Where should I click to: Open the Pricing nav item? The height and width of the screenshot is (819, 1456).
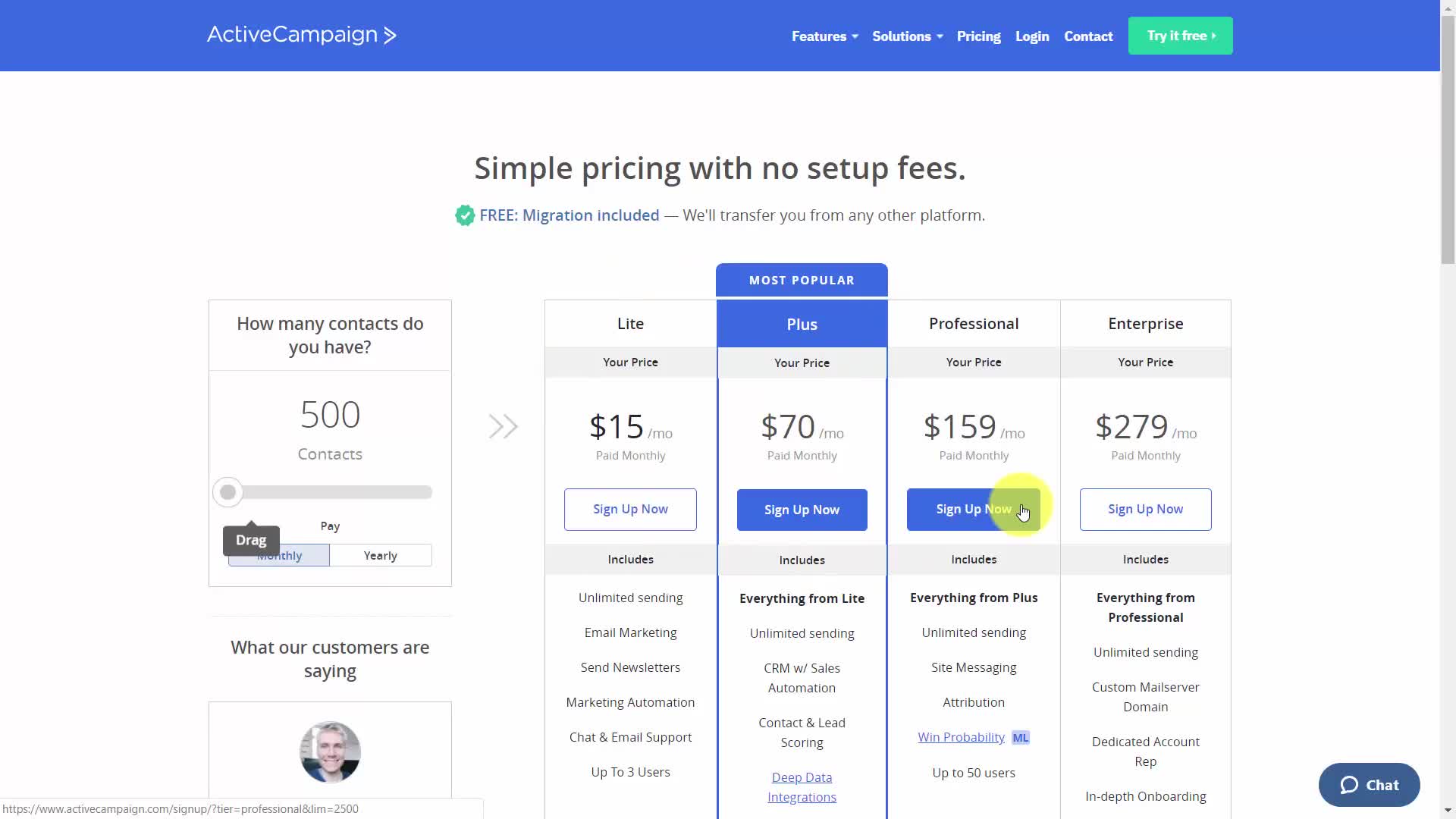click(978, 36)
